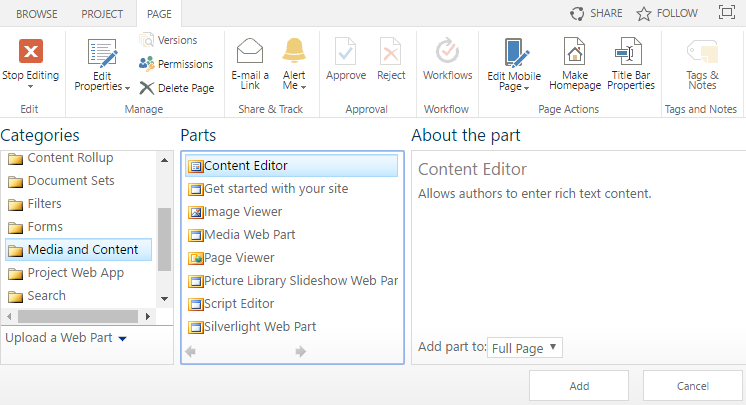Open Edit Properties in the ribbon
Screen dimensions: 746x405
click(x=102, y=65)
